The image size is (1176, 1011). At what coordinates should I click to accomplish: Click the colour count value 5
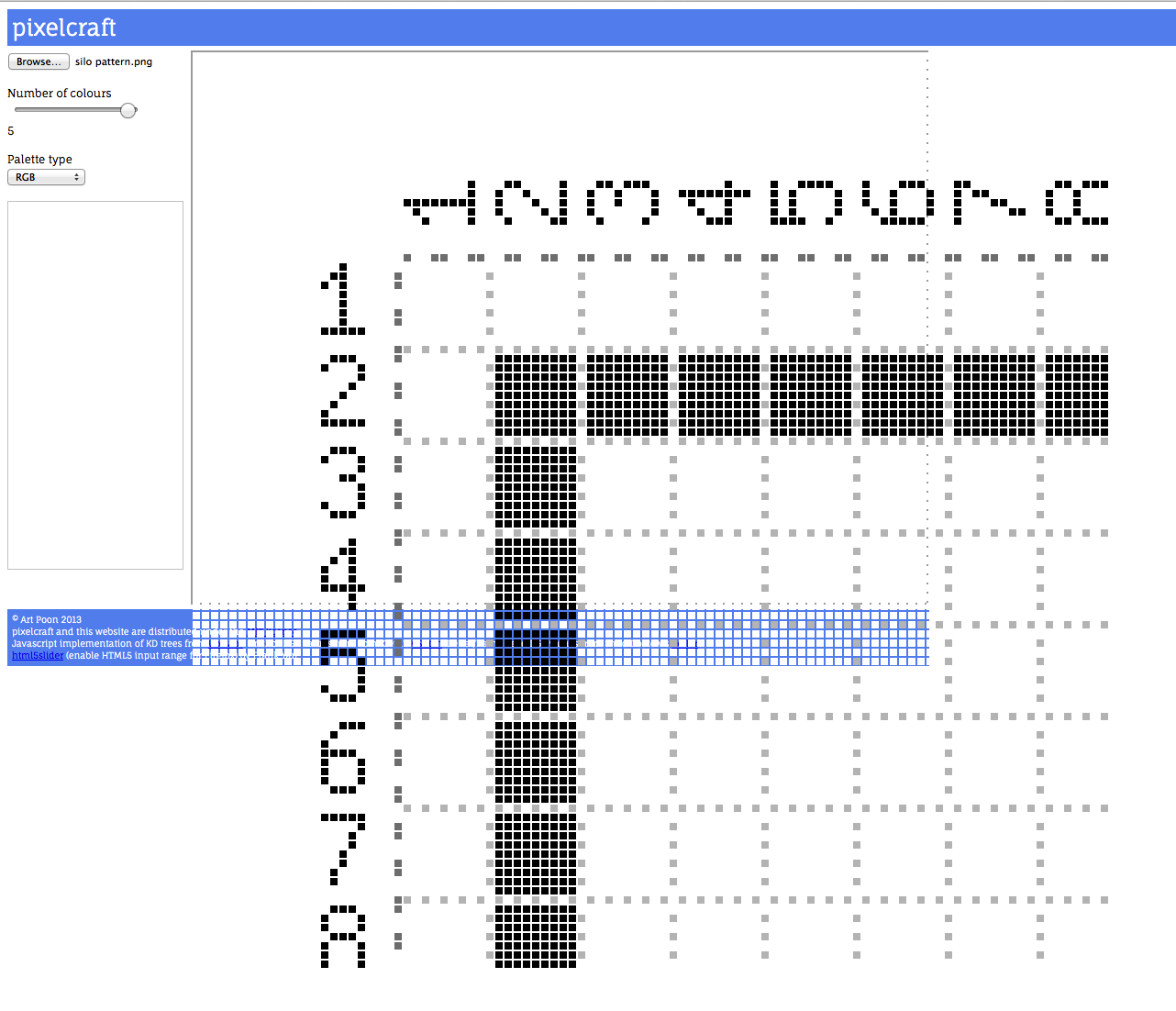[11, 131]
